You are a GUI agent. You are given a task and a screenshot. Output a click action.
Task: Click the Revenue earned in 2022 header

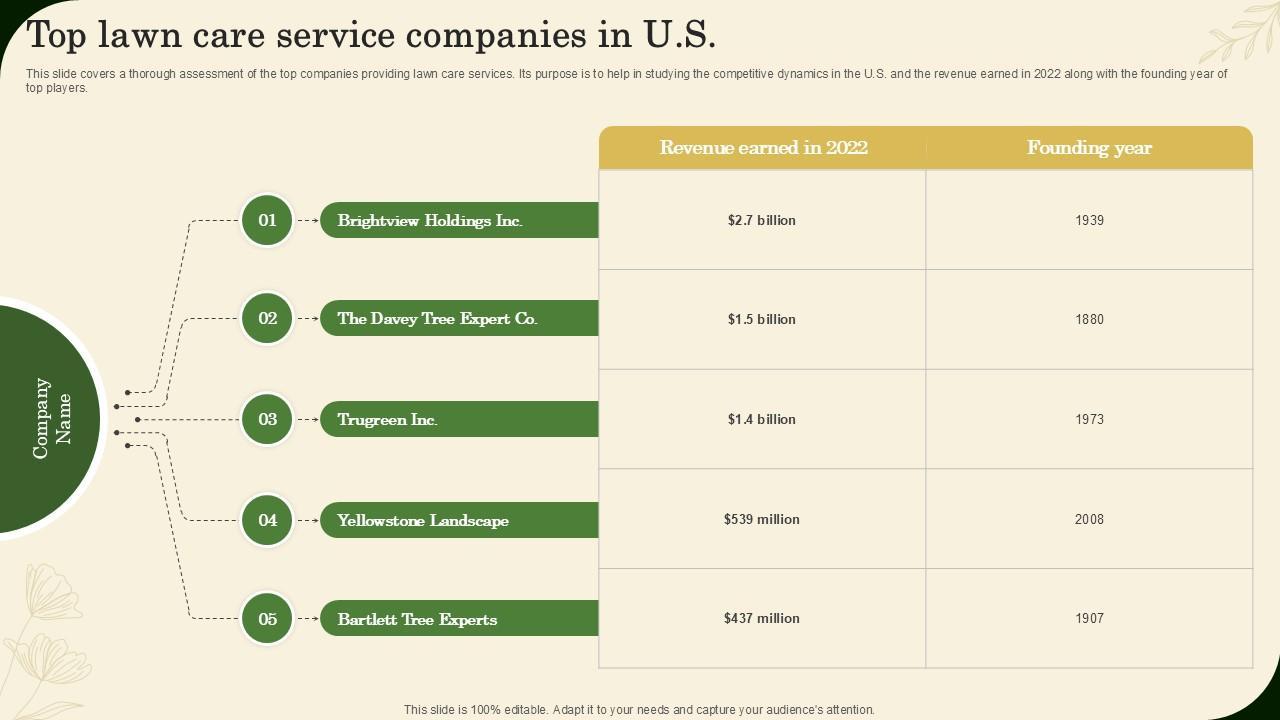pyautogui.click(x=763, y=148)
